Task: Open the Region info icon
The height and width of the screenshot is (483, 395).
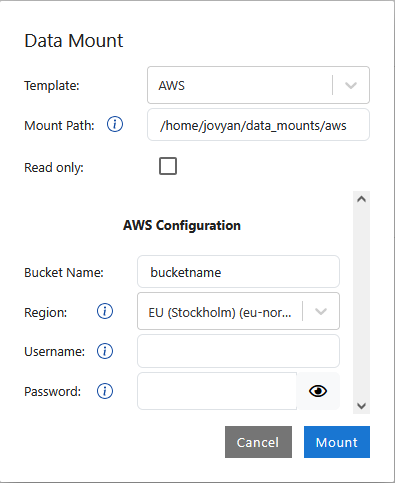Action: 105,311
